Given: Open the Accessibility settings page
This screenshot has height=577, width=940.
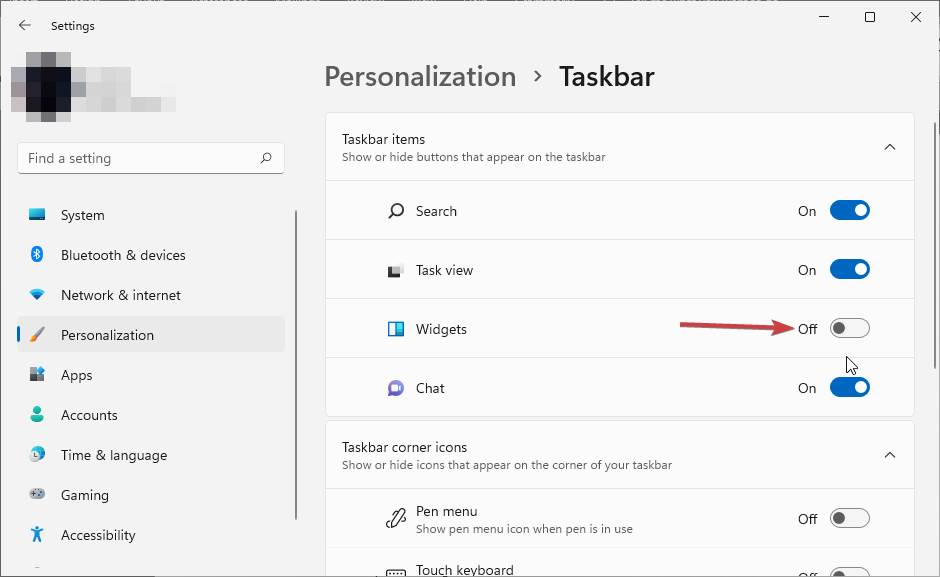Looking at the screenshot, I should point(97,535).
